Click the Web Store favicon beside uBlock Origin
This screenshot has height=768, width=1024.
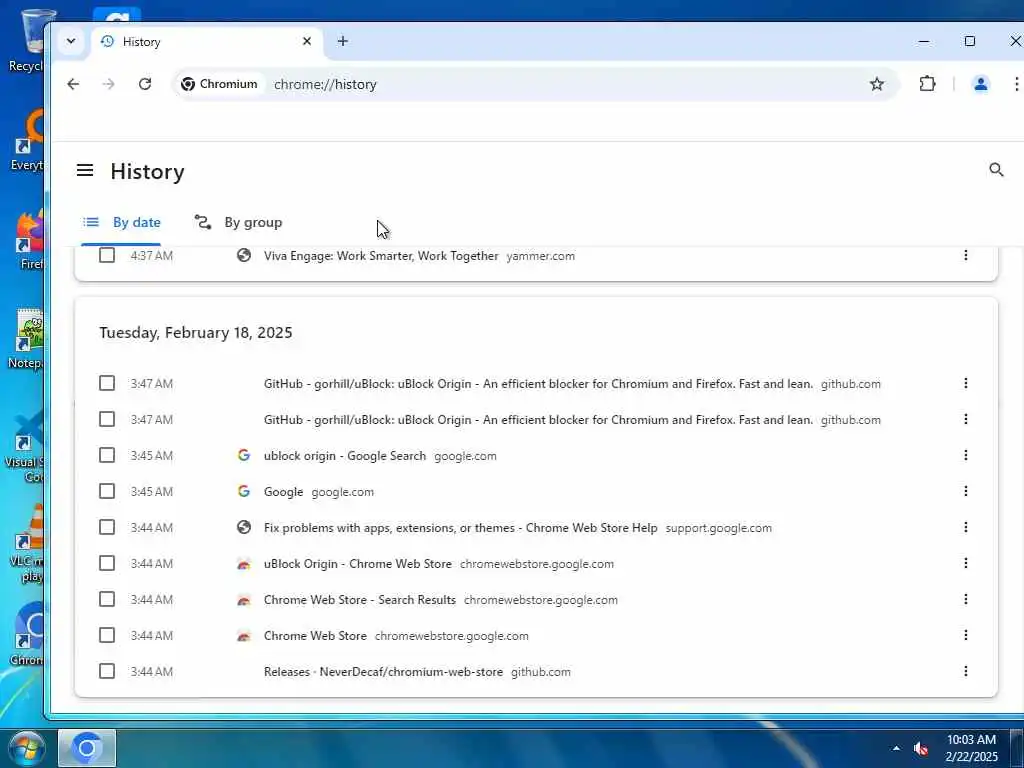point(244,564)
